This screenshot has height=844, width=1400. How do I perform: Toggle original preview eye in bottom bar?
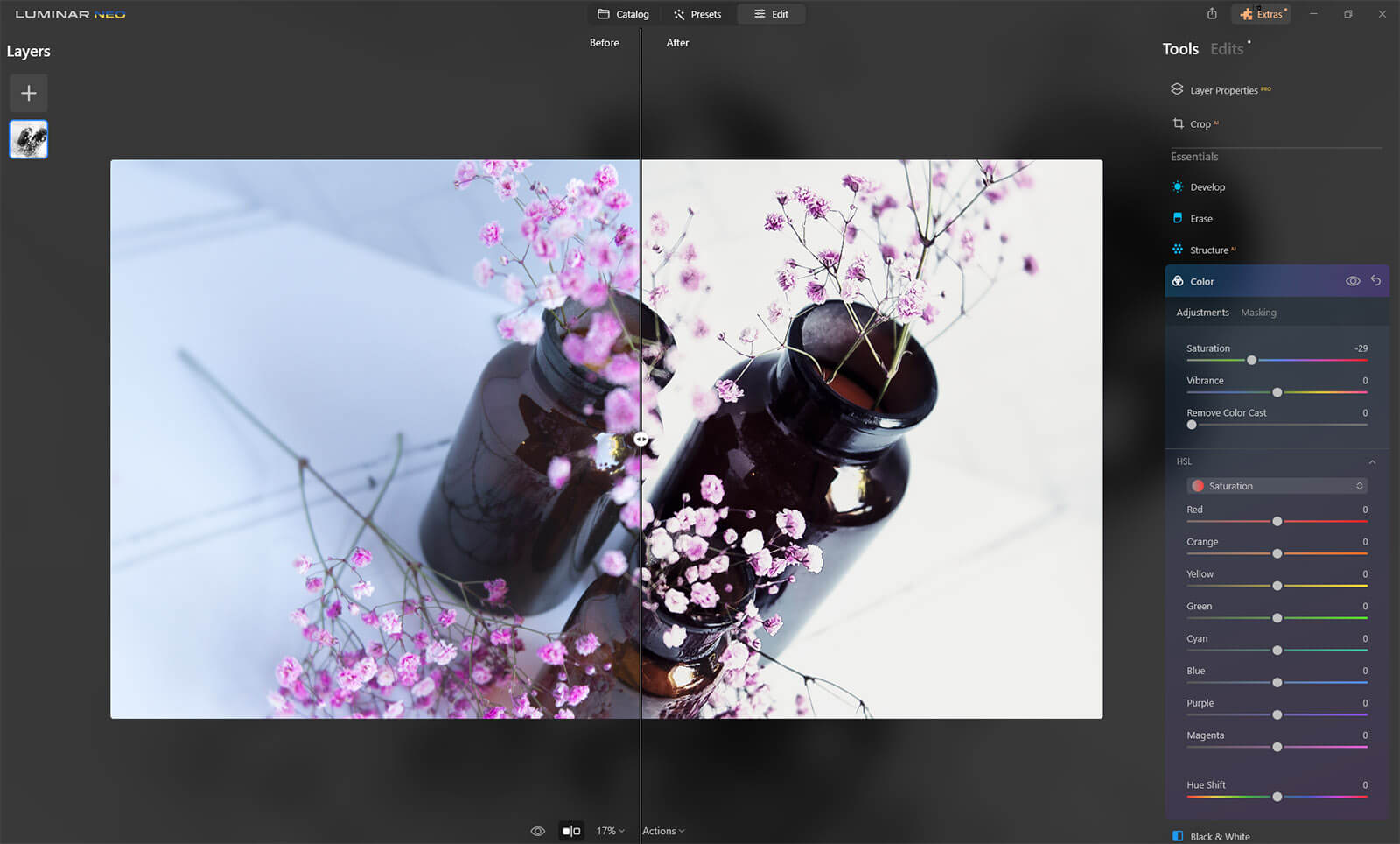click(538, 831)
